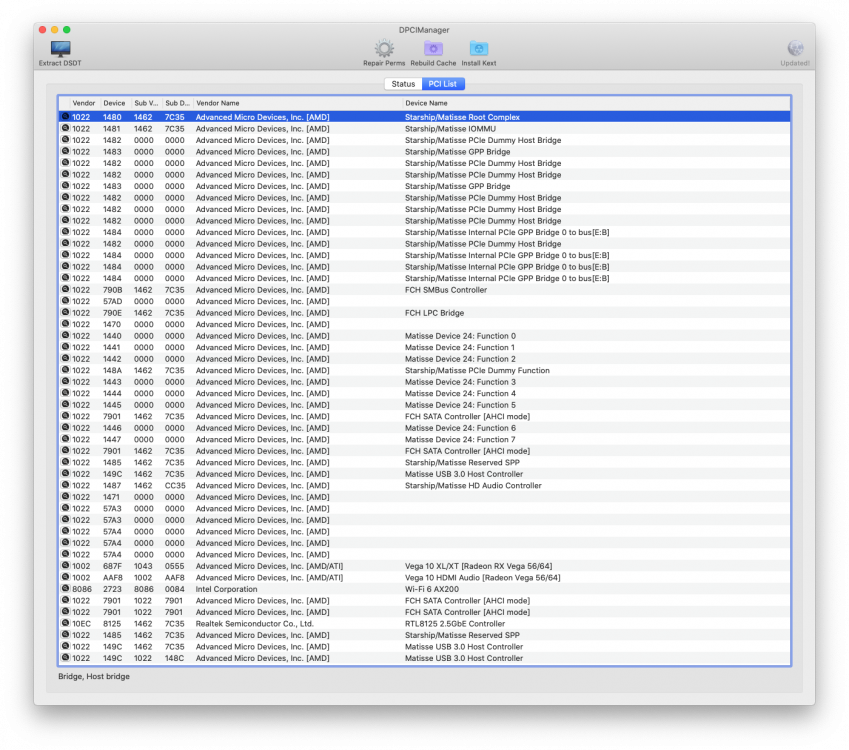The height and width of the screenshot is (750, 849).
Task: Click device ID 790E cell
Action: pos(113,313)
